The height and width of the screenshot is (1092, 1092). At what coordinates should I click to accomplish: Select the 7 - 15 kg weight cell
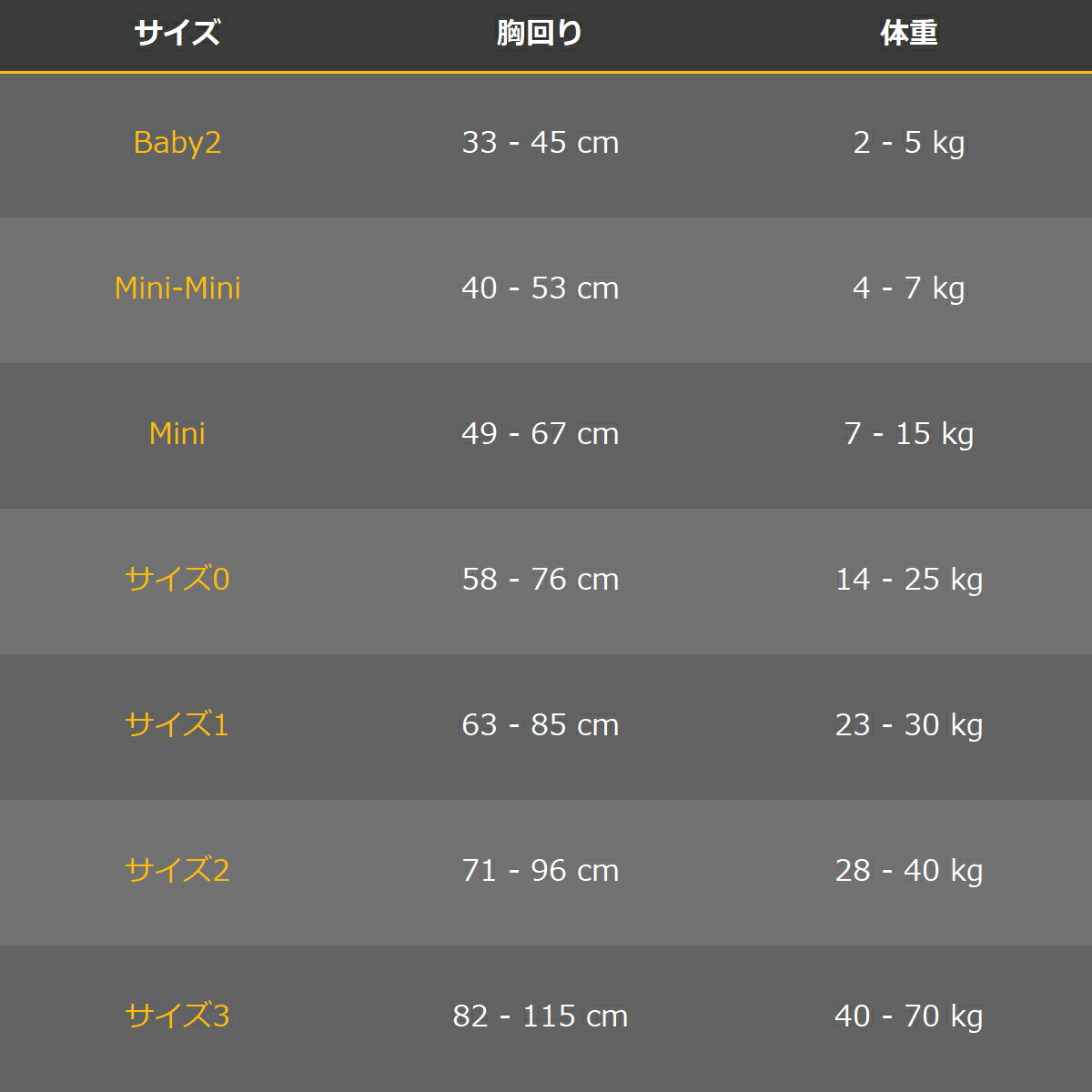pos(908,434)
